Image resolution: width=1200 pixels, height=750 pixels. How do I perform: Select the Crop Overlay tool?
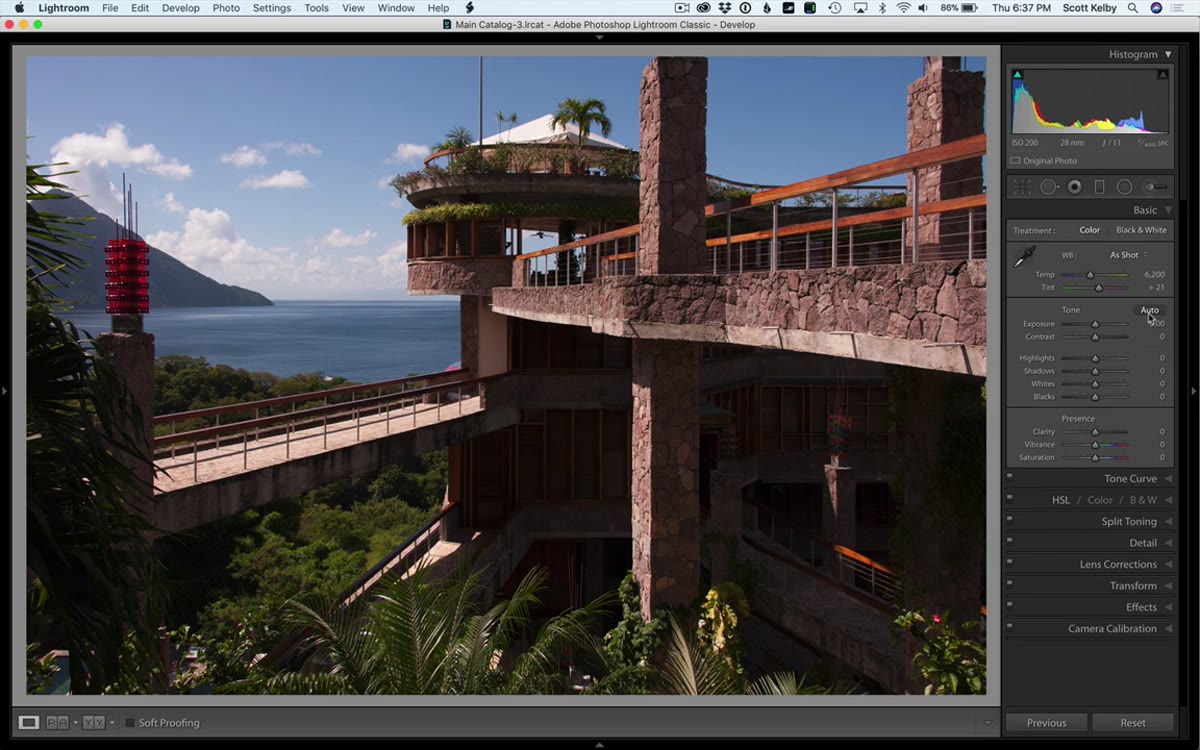(x=1022, y=187)
